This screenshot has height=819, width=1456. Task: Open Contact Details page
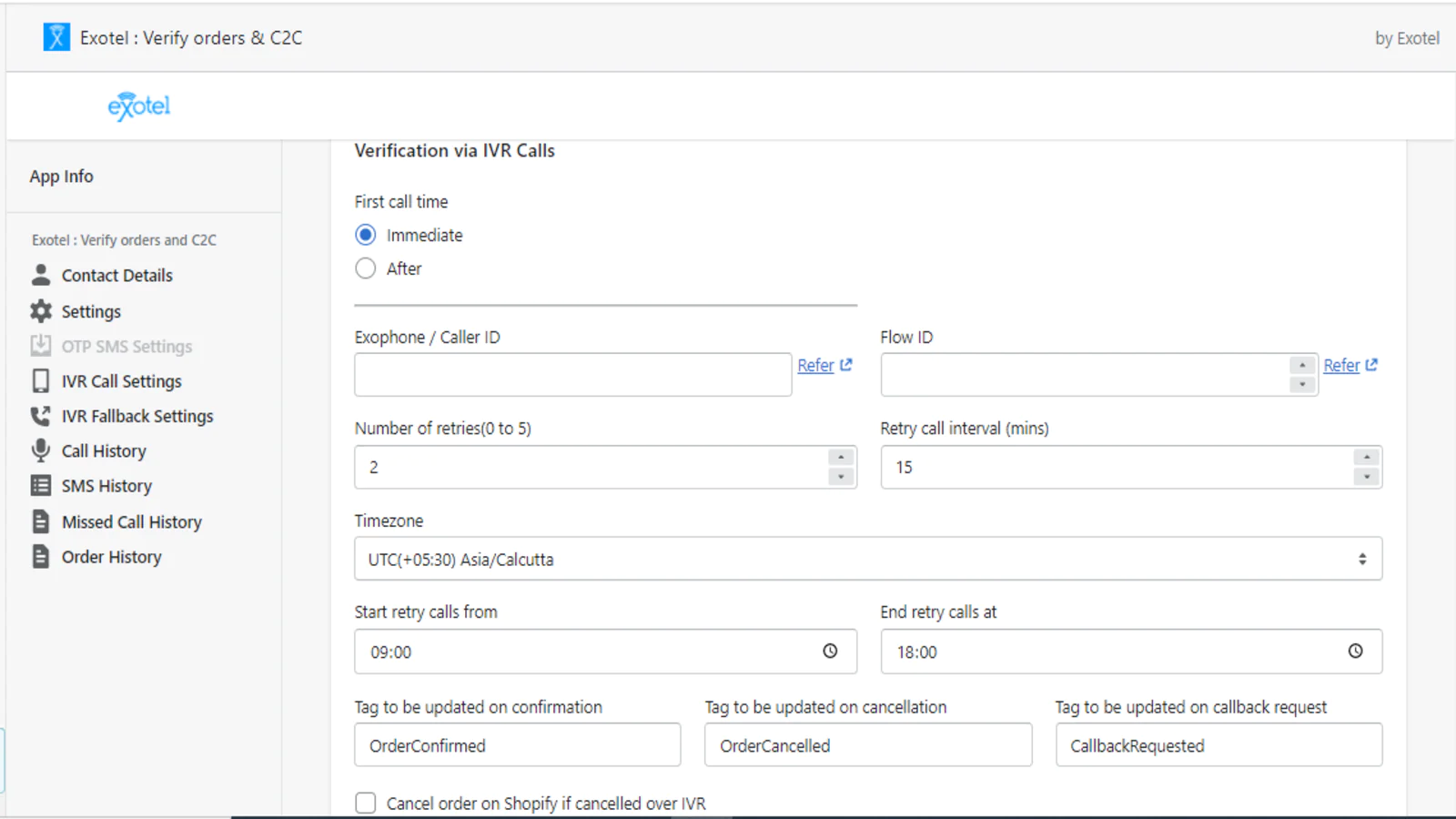117,275
